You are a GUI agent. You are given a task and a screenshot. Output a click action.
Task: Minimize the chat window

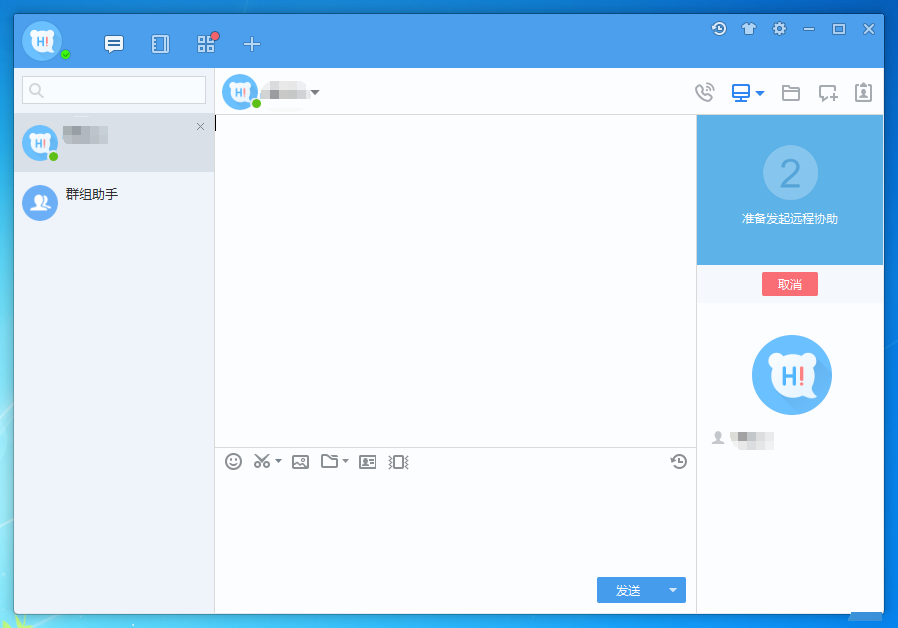click(809, 29)
